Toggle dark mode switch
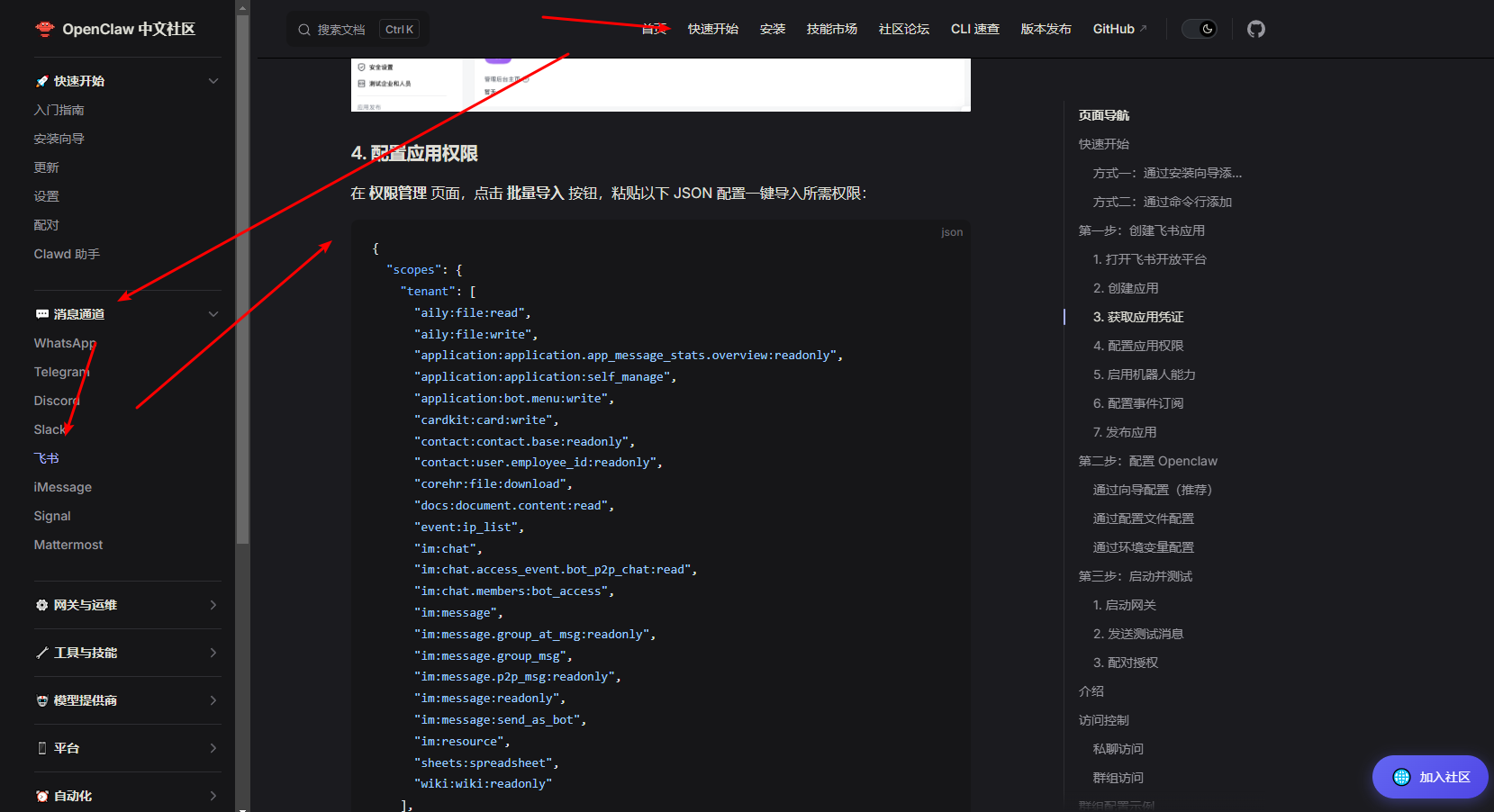 1199,28
